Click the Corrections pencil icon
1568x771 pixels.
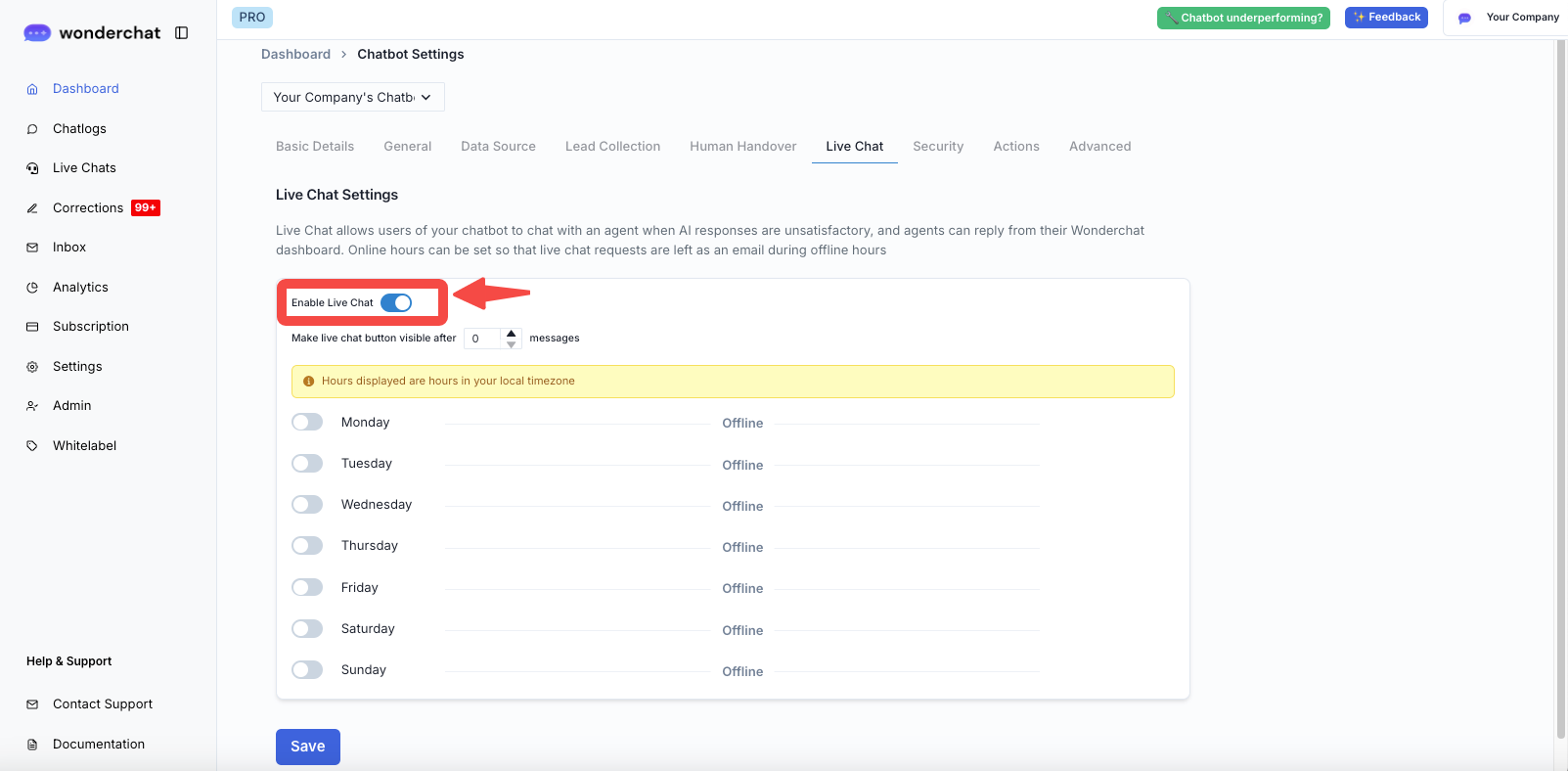32,208
